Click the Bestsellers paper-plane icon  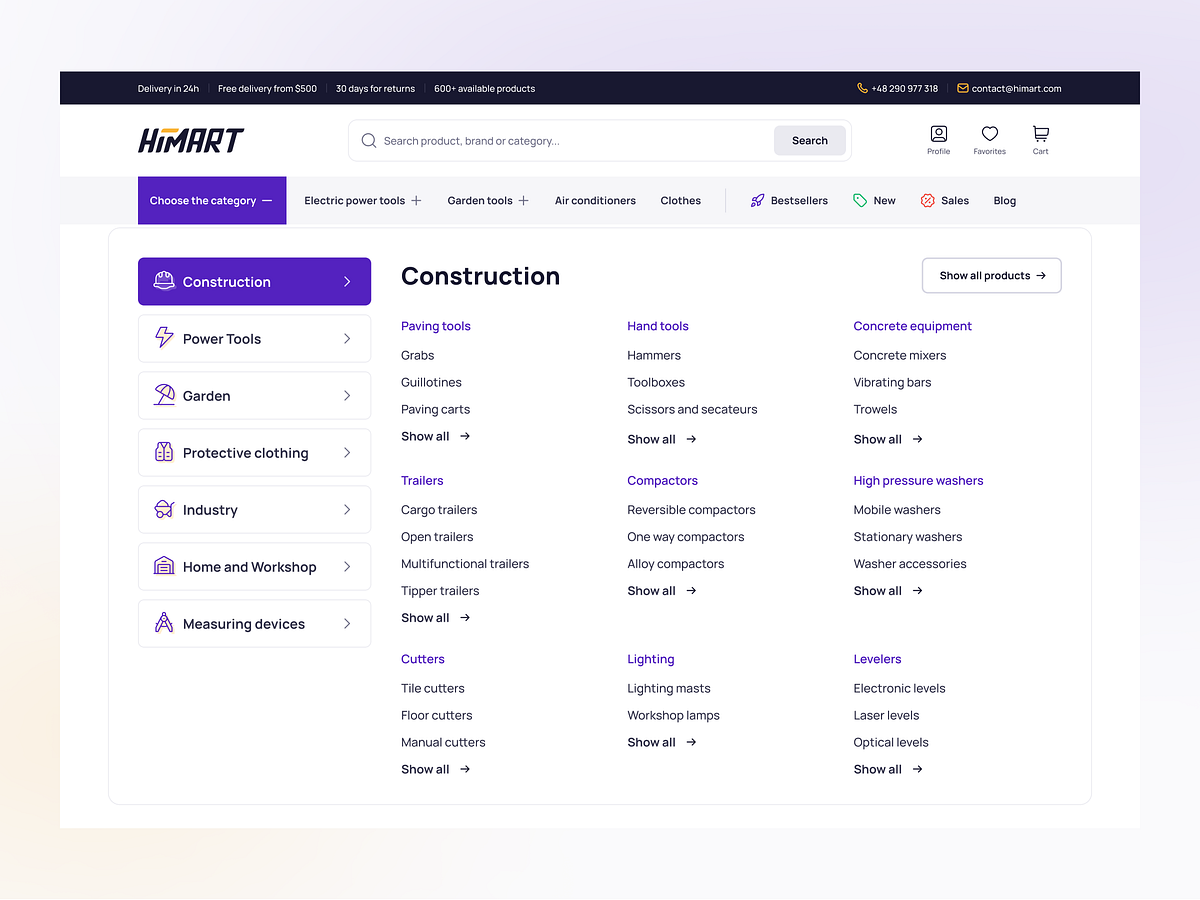click(757, 200)
